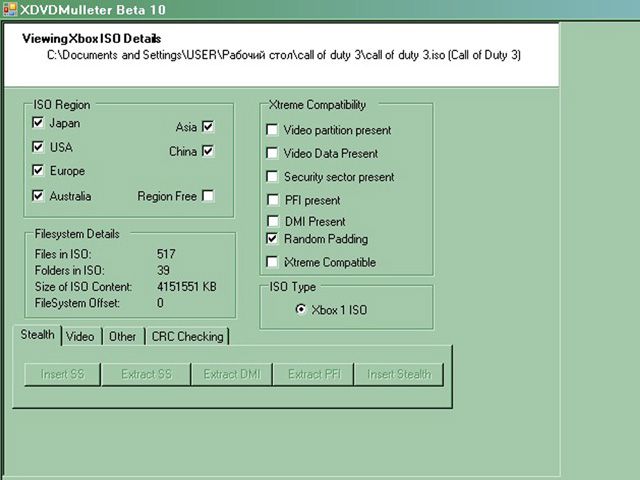This screenshot has width=640, height=480.
Task: Click the Extract SS button
Action: coord(146,374)
